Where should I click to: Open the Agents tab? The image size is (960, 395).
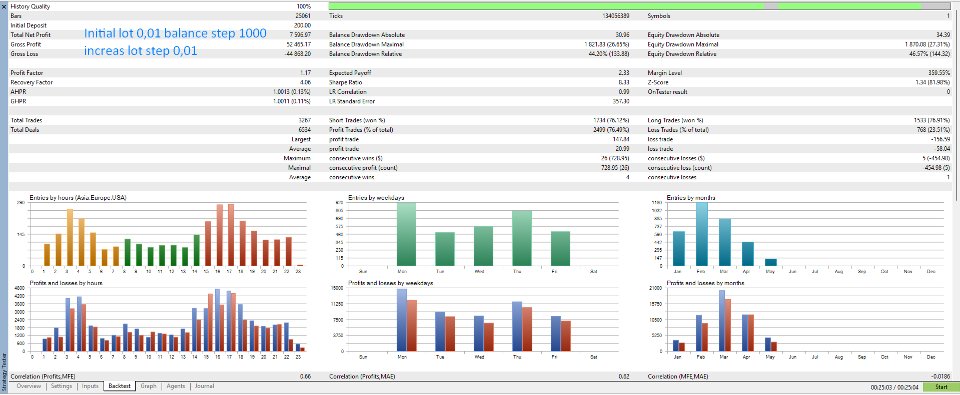(x=176, y=387)
